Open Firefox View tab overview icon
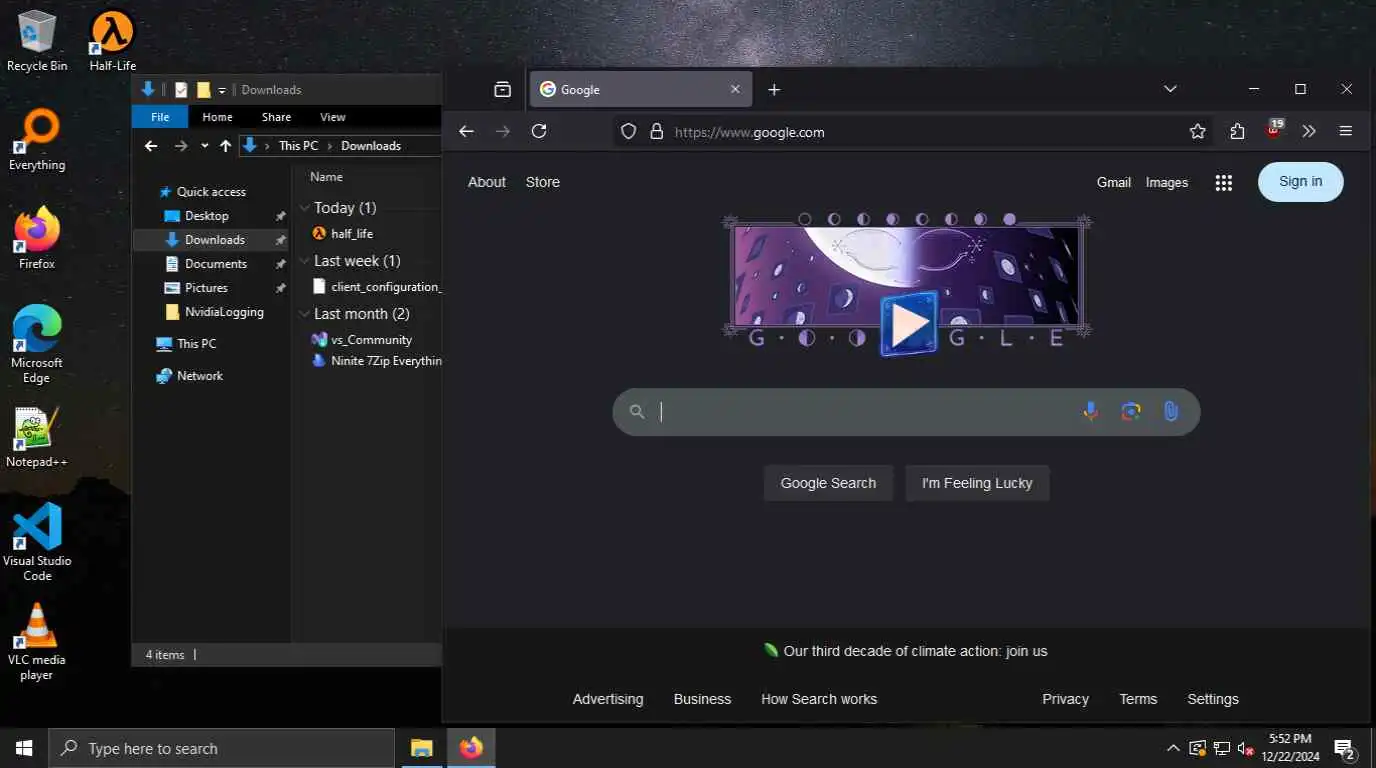 pyautogui.click(x=502, y=90)
